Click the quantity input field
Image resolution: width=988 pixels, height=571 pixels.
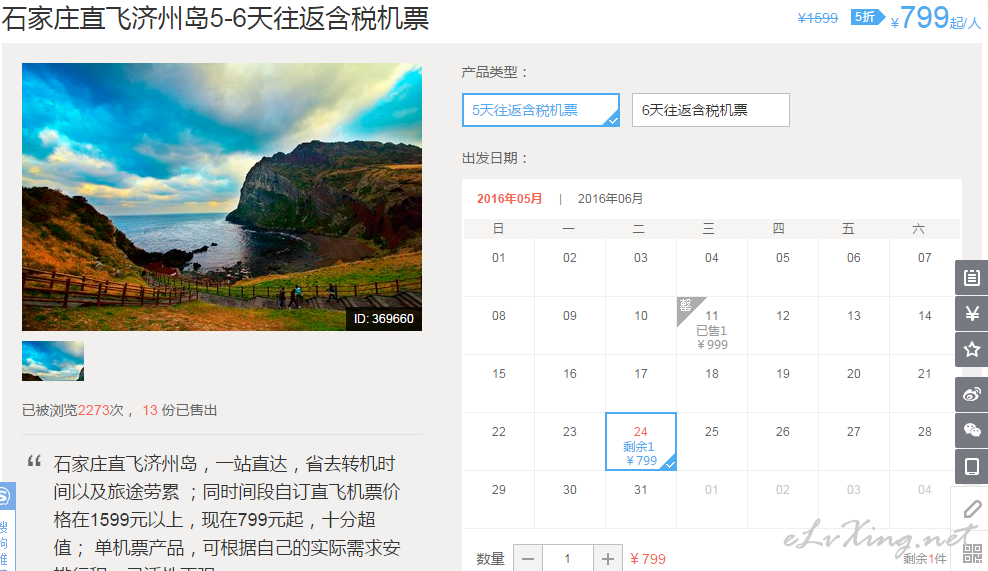(567, 558)
